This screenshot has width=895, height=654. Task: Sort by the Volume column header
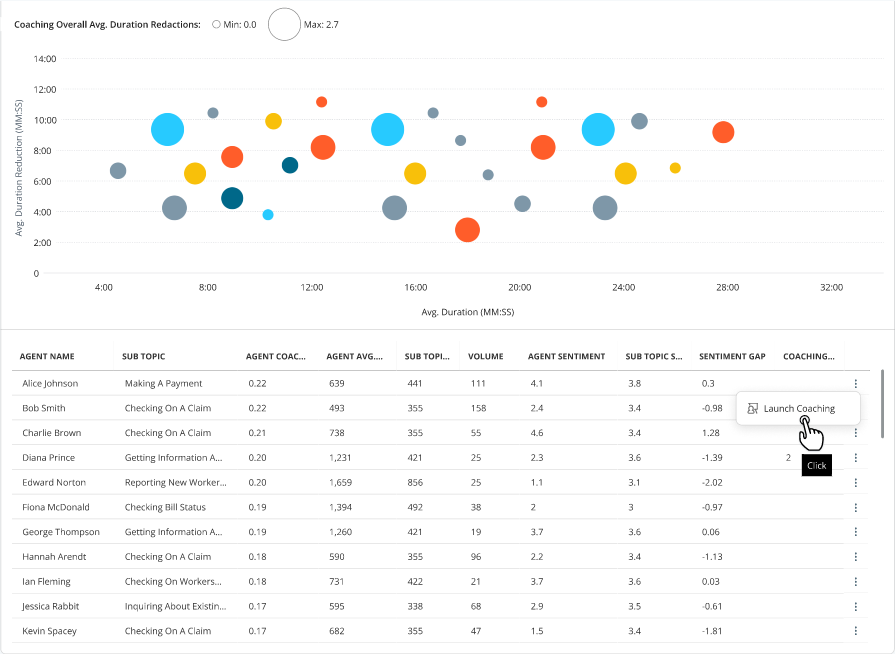tap(486, 356)
